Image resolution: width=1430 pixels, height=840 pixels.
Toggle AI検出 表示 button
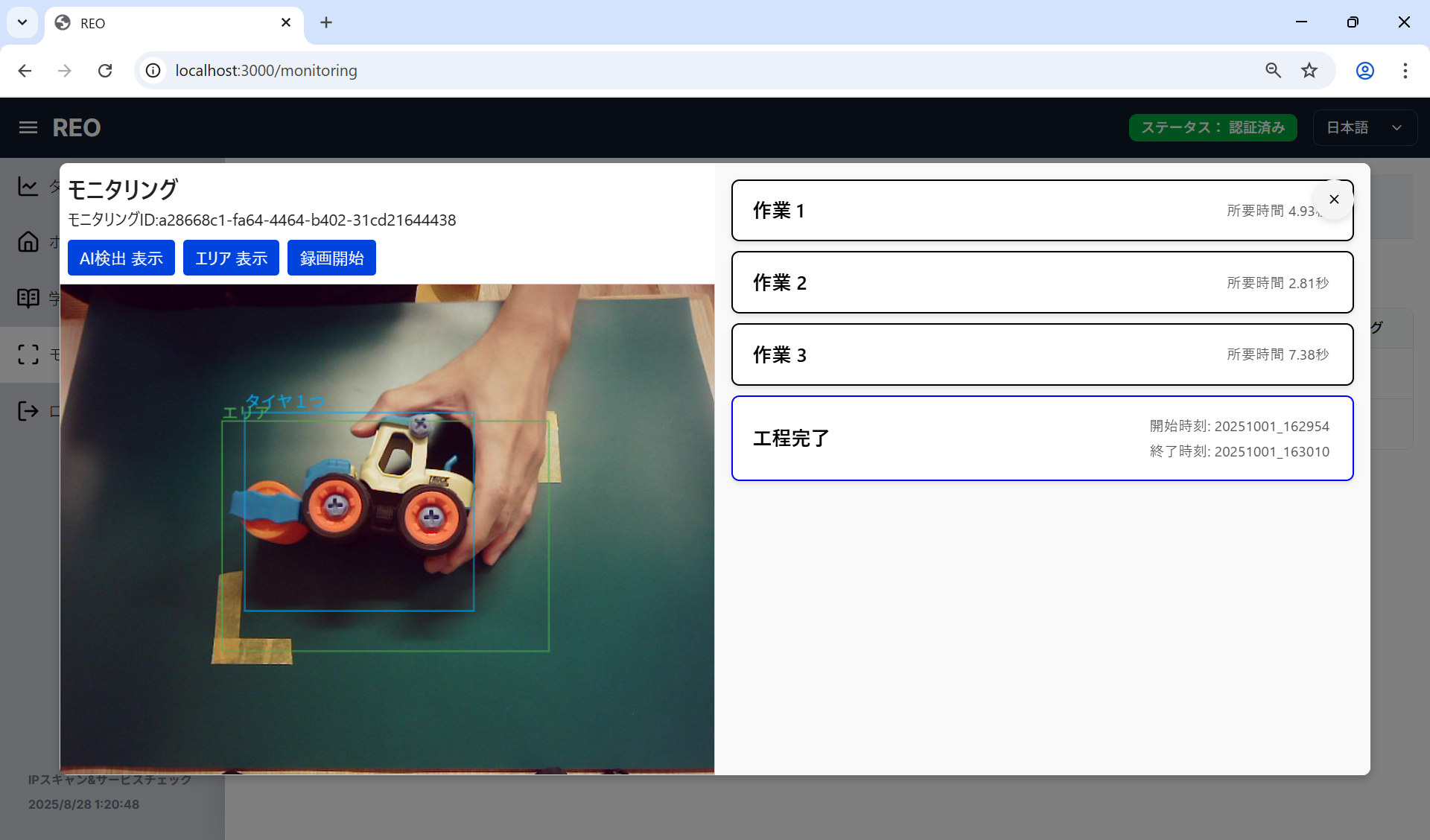121,258
